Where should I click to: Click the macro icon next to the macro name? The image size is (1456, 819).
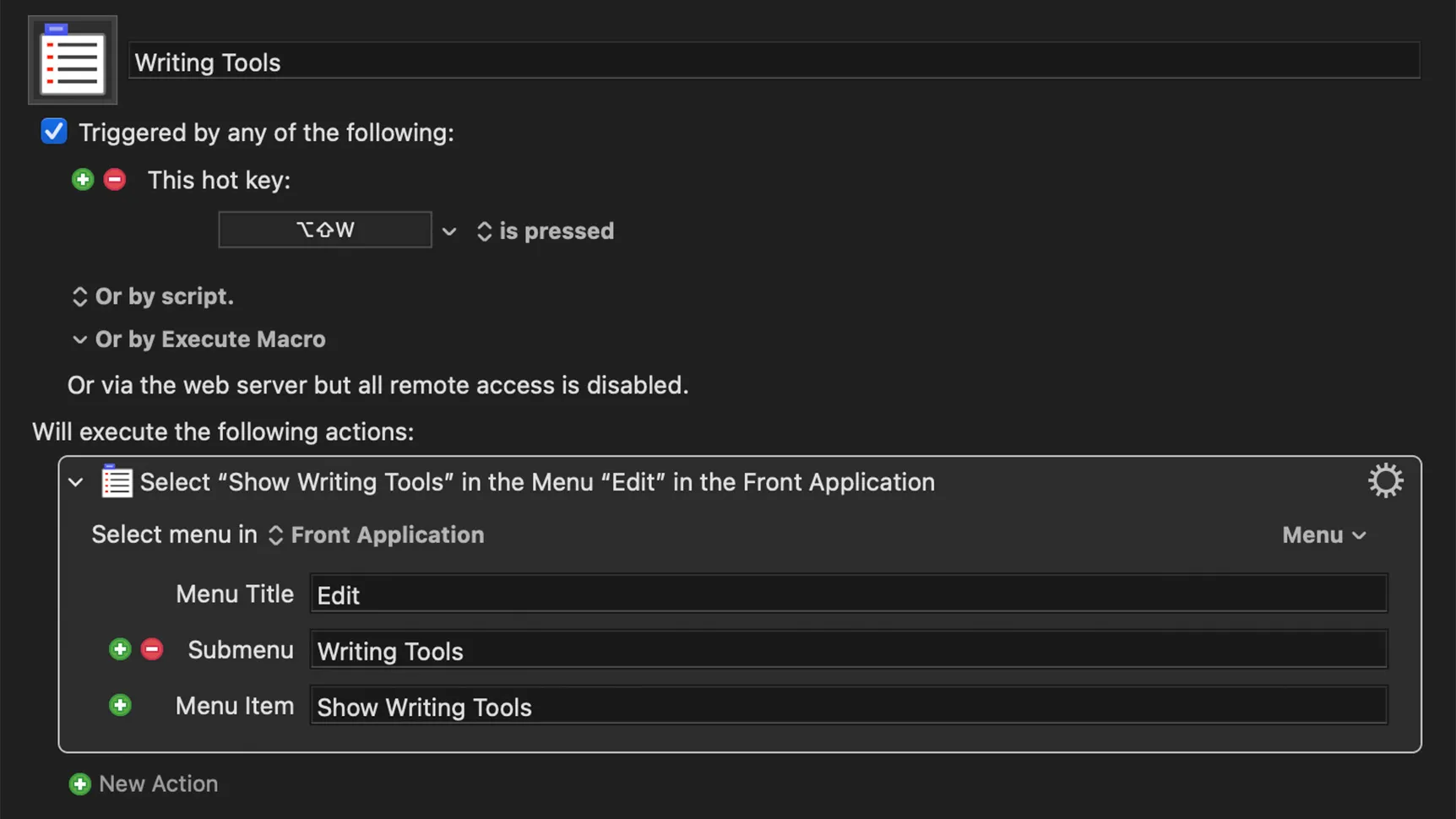pyautogui.click(x=73, y=60)
